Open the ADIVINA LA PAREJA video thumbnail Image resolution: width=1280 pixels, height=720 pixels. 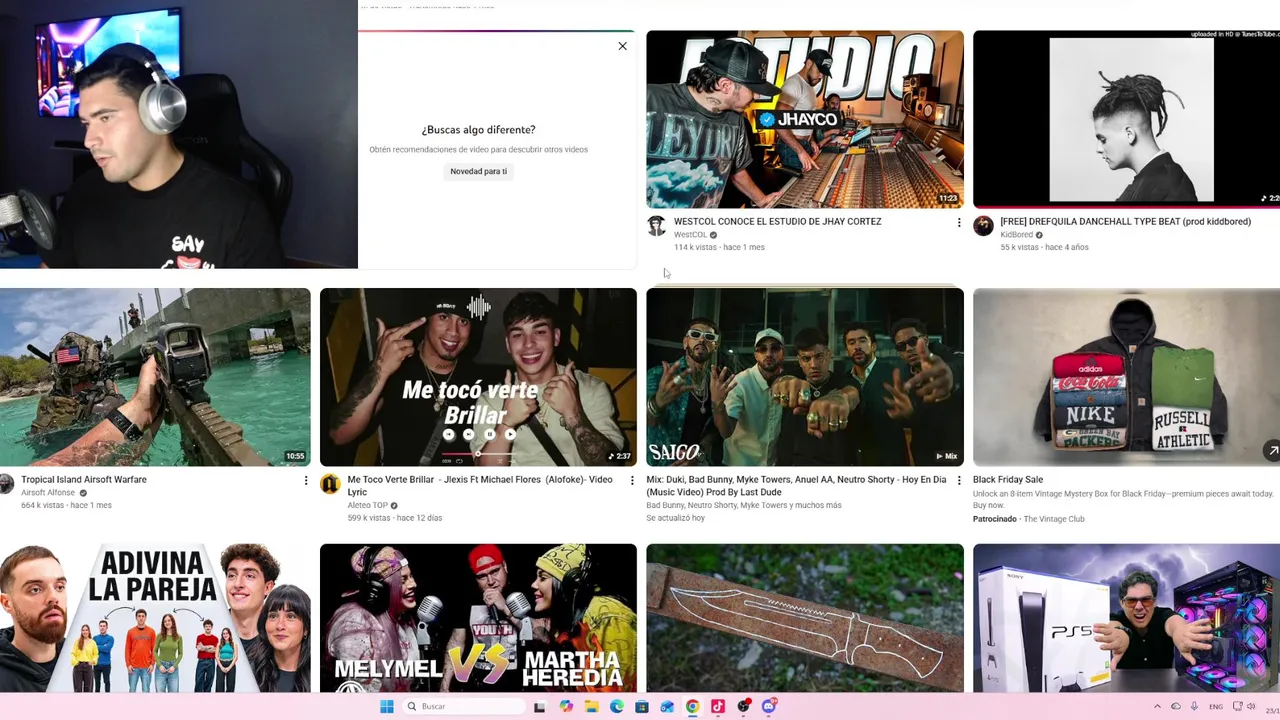[155, 618]
